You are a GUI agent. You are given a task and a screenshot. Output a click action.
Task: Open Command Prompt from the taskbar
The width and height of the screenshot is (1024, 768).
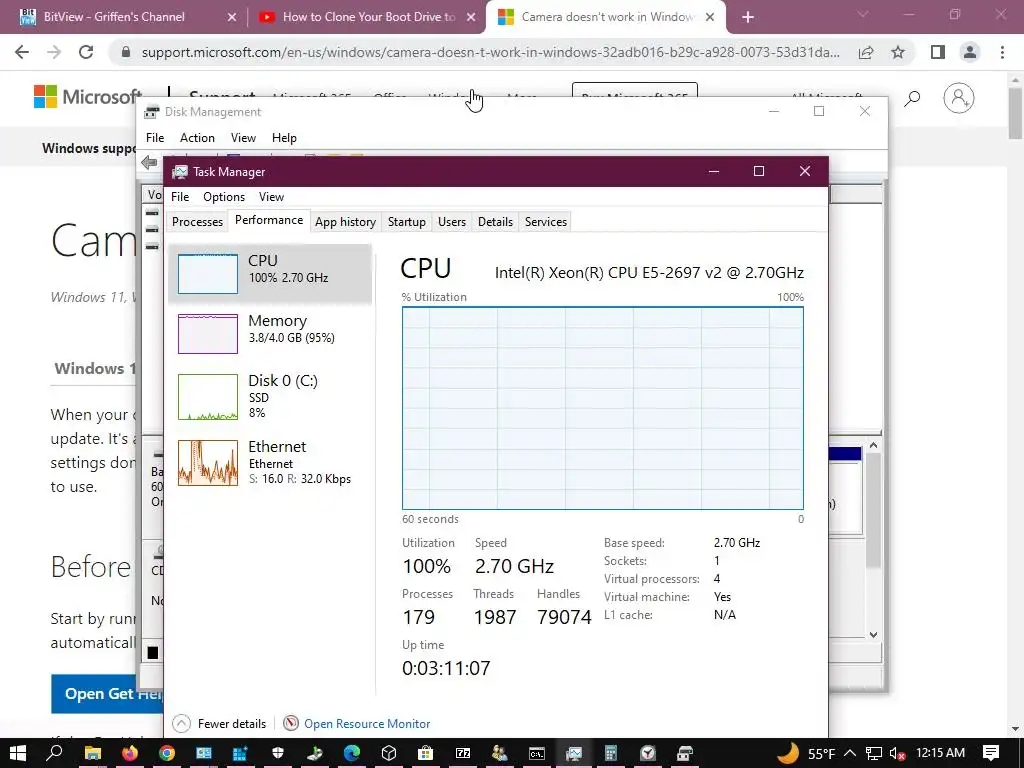[x=537, y=753]
